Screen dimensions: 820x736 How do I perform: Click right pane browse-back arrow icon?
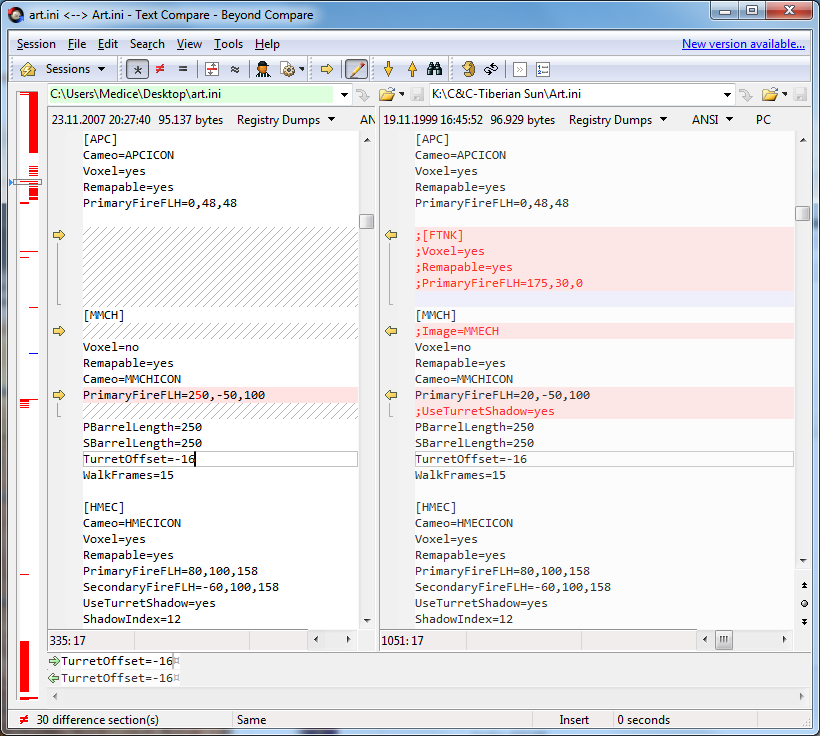point(746,95)
